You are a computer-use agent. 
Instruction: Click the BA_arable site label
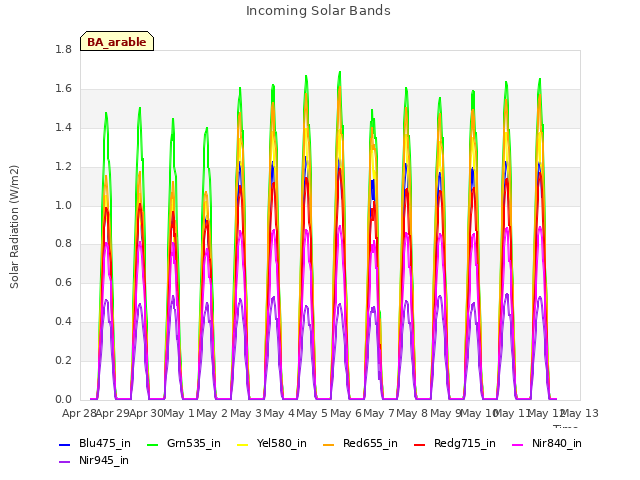[x=117, y=41]
